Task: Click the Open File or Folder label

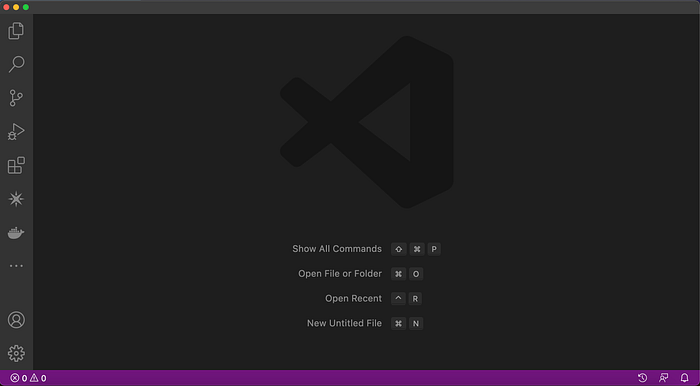Action: (x=340, y=274)
